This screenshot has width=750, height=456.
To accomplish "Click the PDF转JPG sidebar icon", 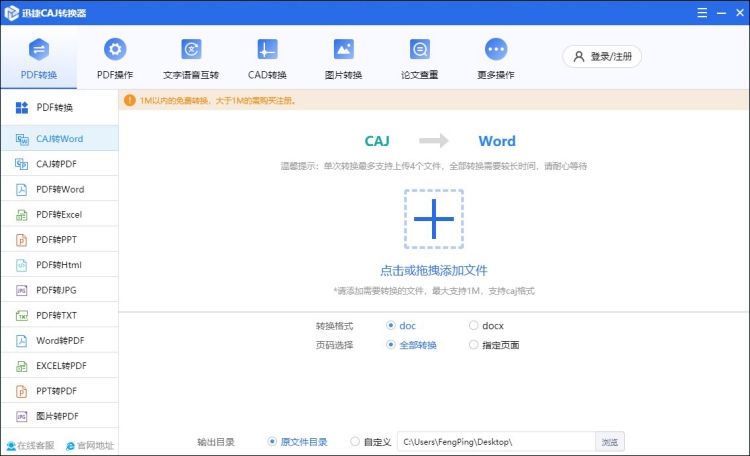I will coord(22,290).
